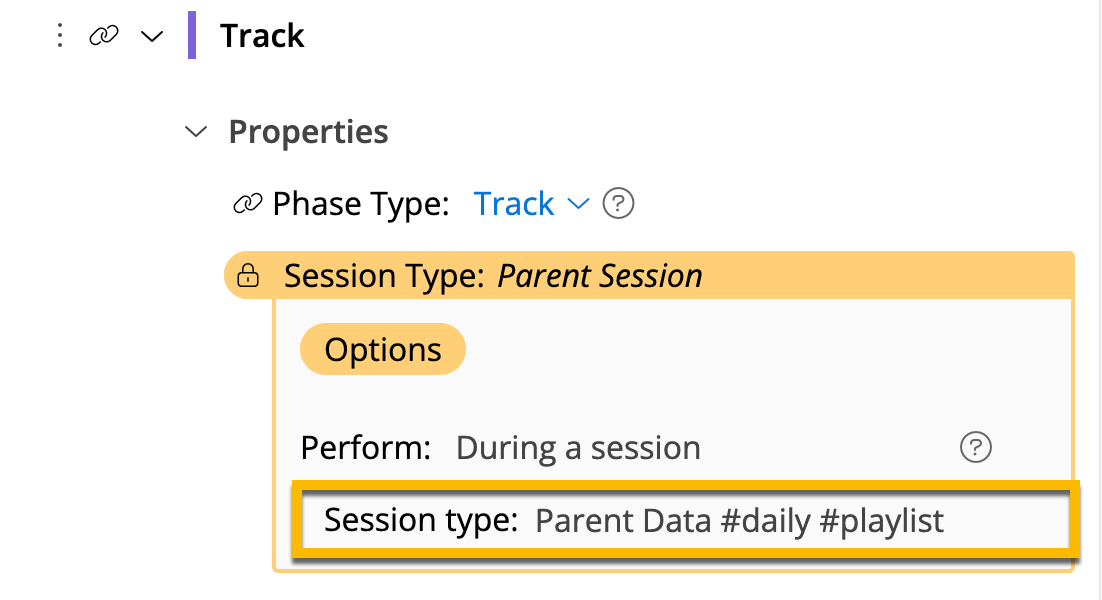Image resolution: width=1102 pixels, height=600 pixels.
Task: Click the During a session value
Action: pos(577,448)
